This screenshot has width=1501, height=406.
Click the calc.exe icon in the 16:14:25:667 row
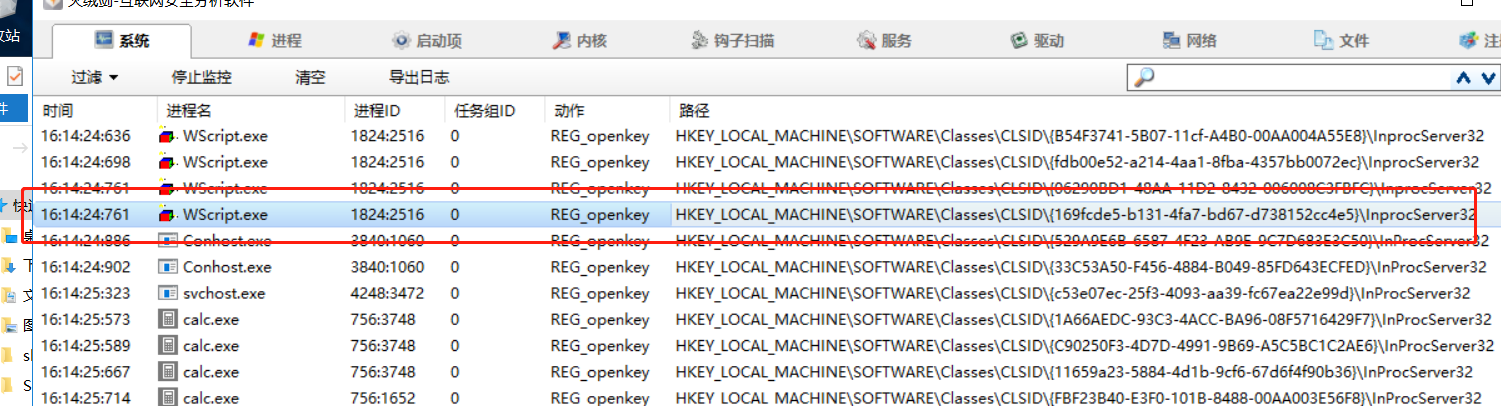tap(168, 372)
